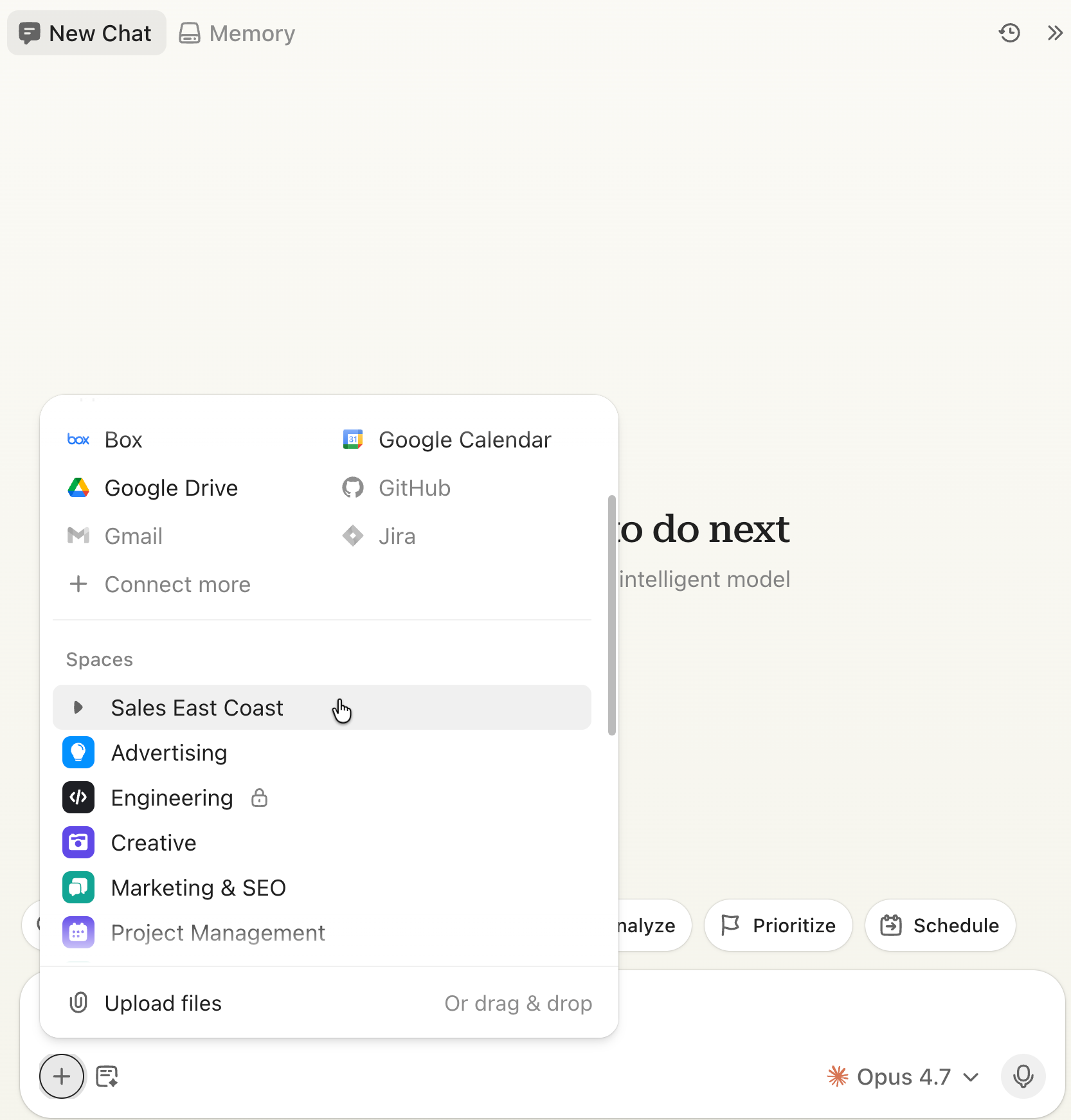Click the "Spaces" section heading

(x=100, y=660)
